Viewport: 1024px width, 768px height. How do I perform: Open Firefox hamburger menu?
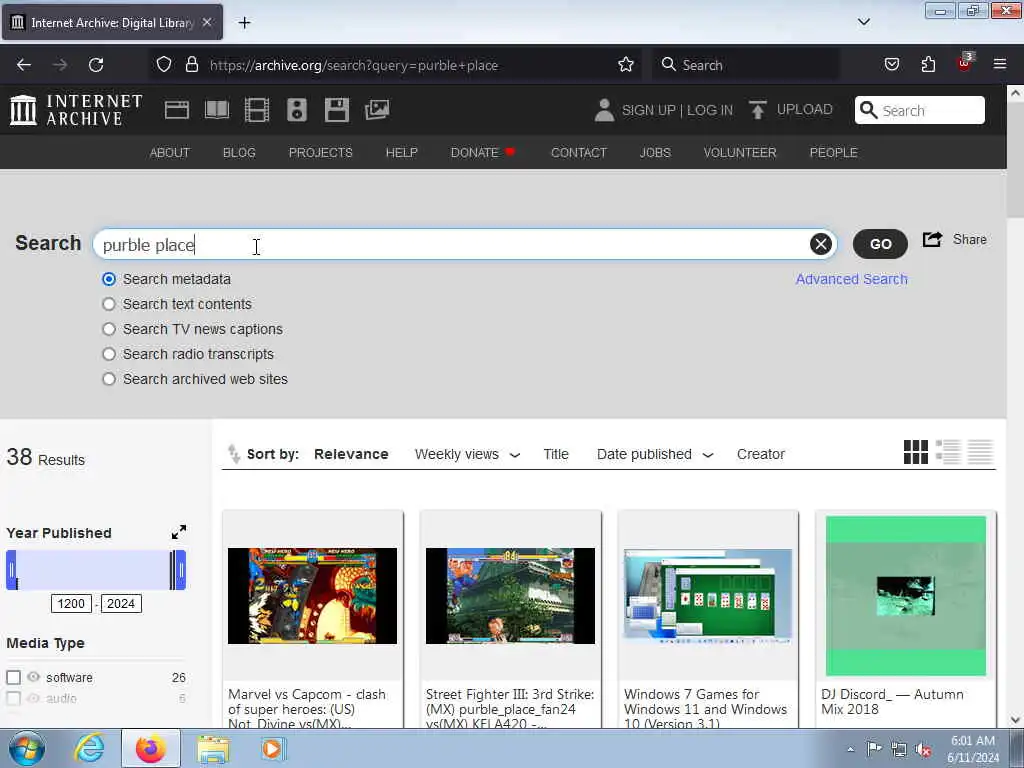coord(1000,64)
